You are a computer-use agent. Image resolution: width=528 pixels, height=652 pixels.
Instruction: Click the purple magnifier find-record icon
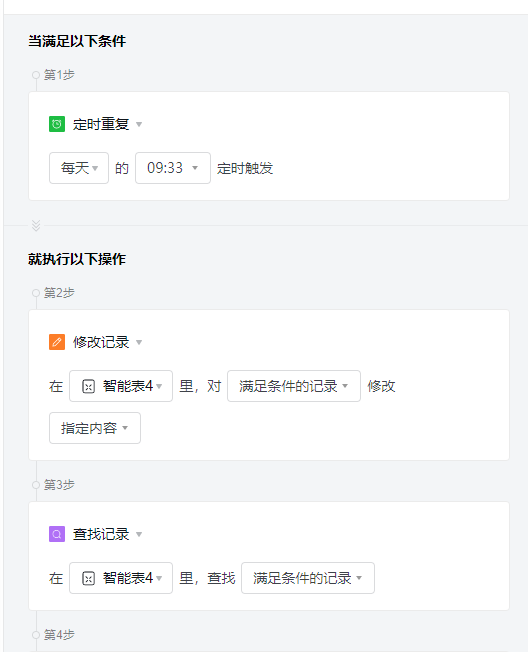pyautogui.click(x=57, y=534)
